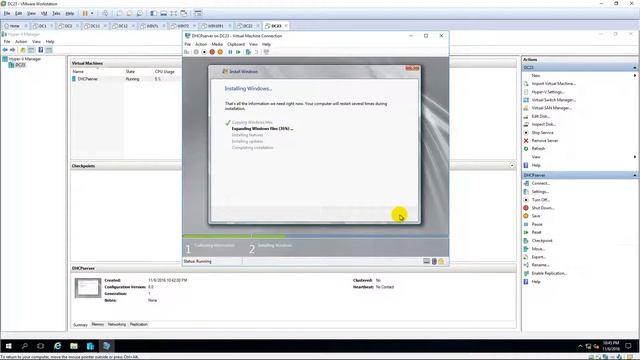This screenshot has height=360, width=640.
Task: Open Replication tab in DHCPserver details
Action: [x=139, y=324]
